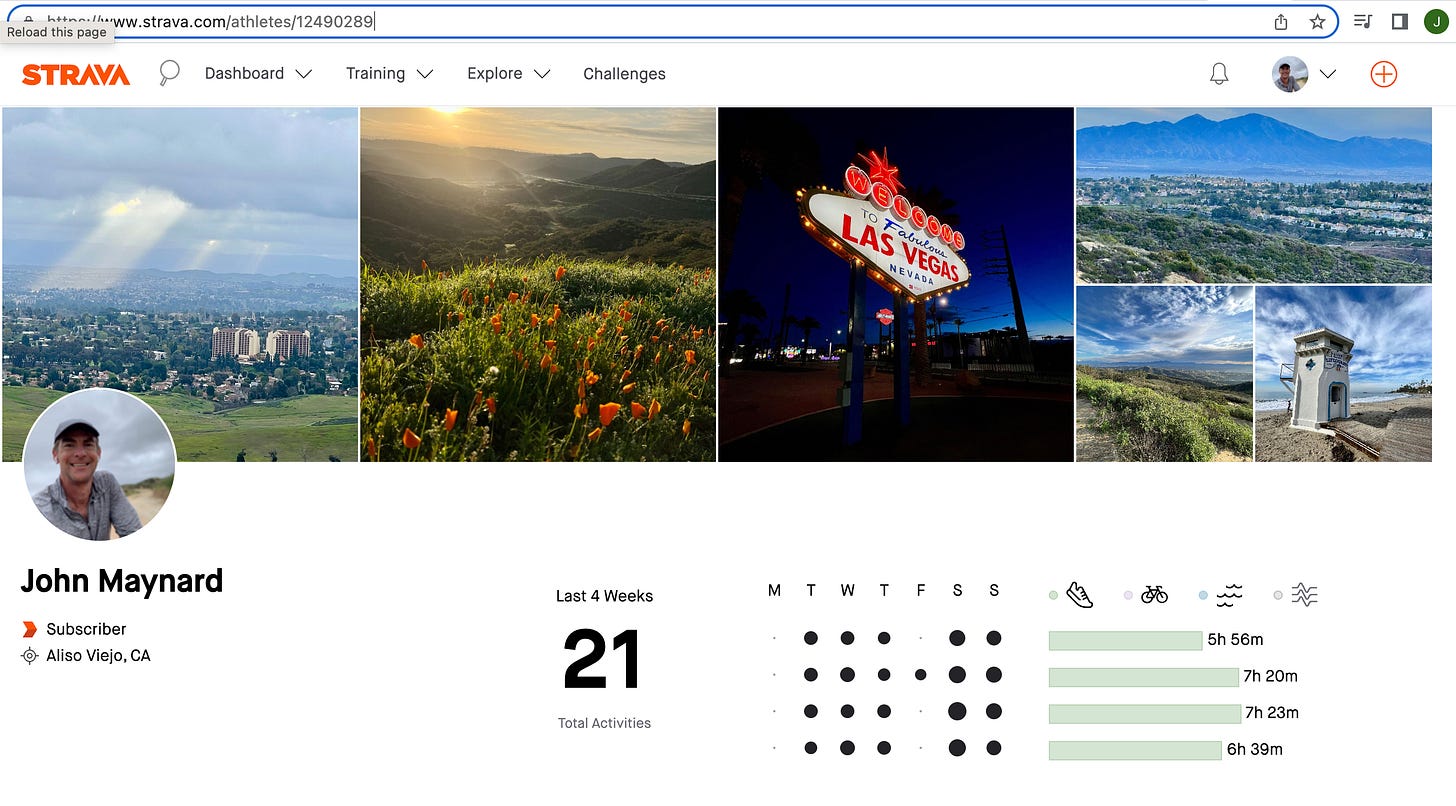Expand the profile avatar chevron
Image resolution: width=1456 pixels, height=806 pixels.
coord(1328,74)
